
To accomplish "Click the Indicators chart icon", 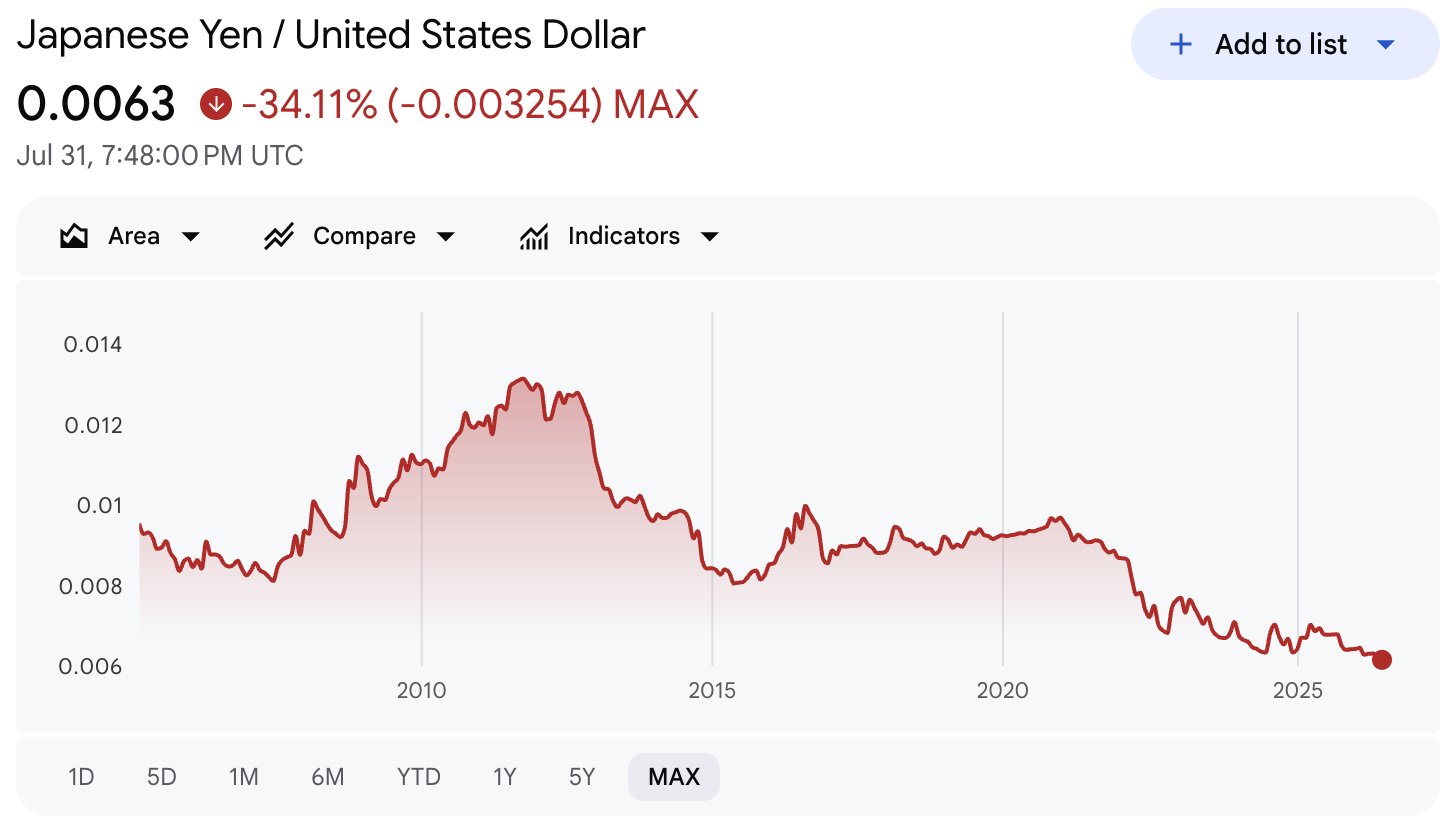I will [x=534, y=237].
